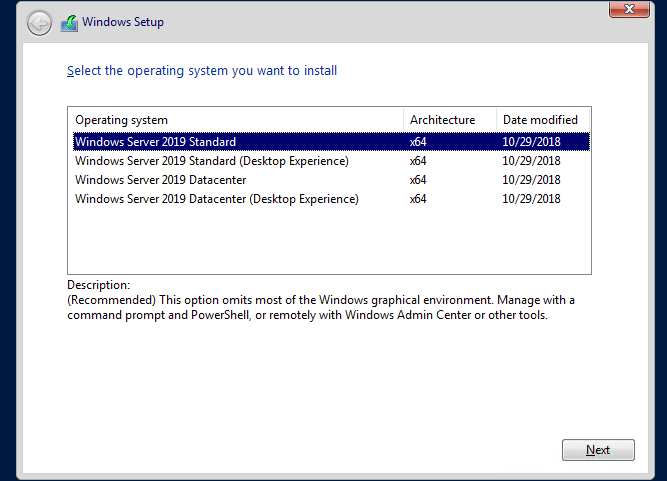Viewport: 667px width, 481px height.
Task: Click x64 in the highlighted Standard row
Action: (418, 142)
